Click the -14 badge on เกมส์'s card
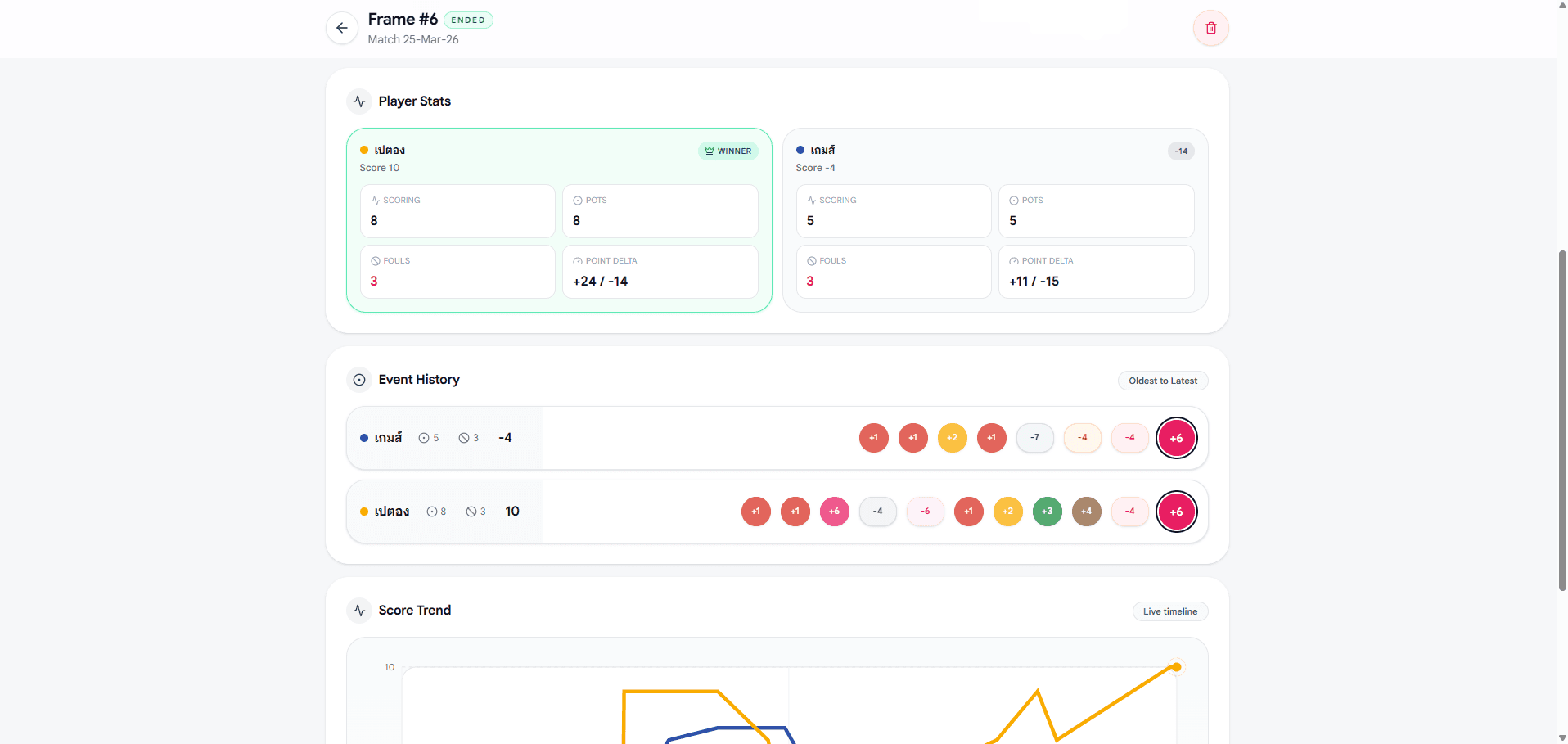 coord(1180,151)
